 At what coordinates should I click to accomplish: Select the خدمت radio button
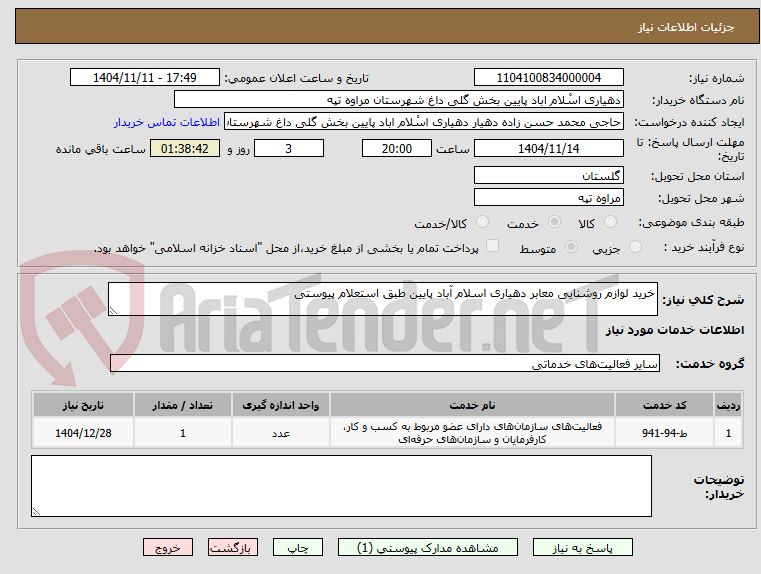pos(554,222)
